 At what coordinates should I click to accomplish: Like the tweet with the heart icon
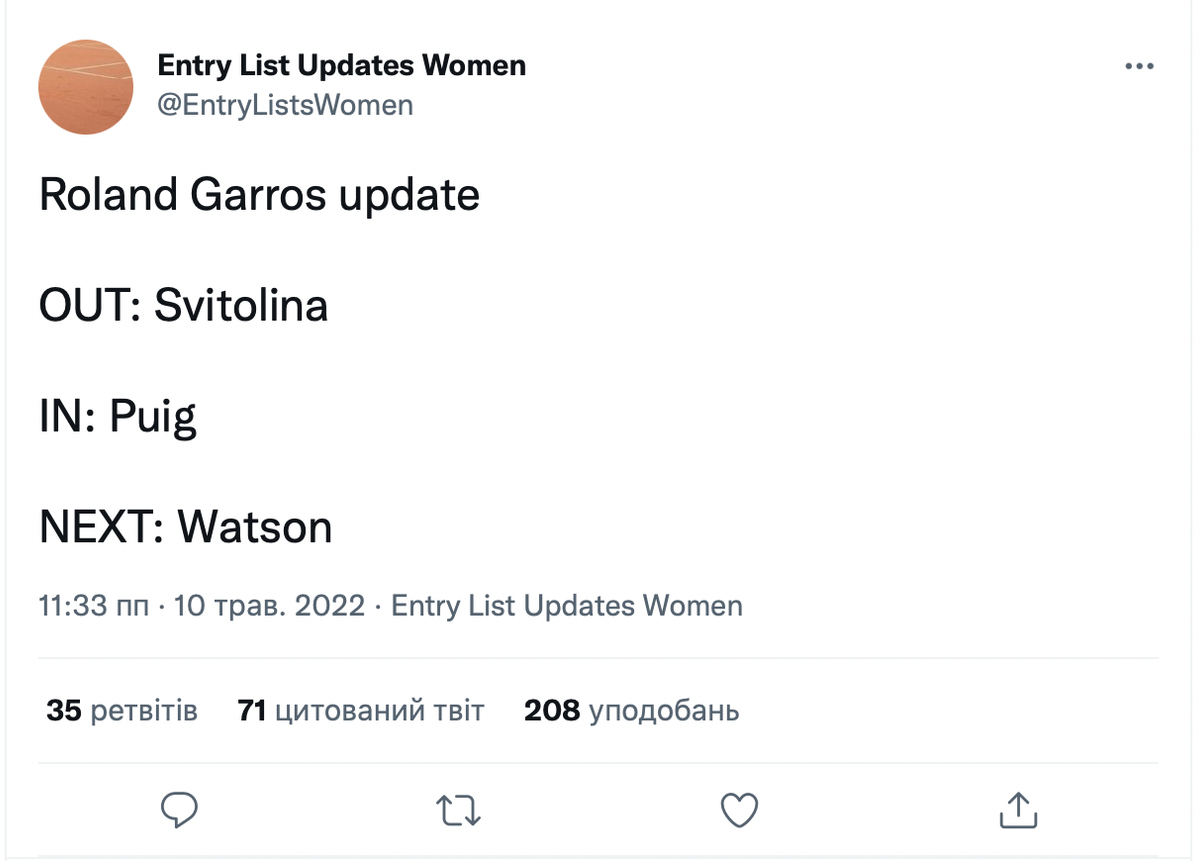(x=740, y=809)
